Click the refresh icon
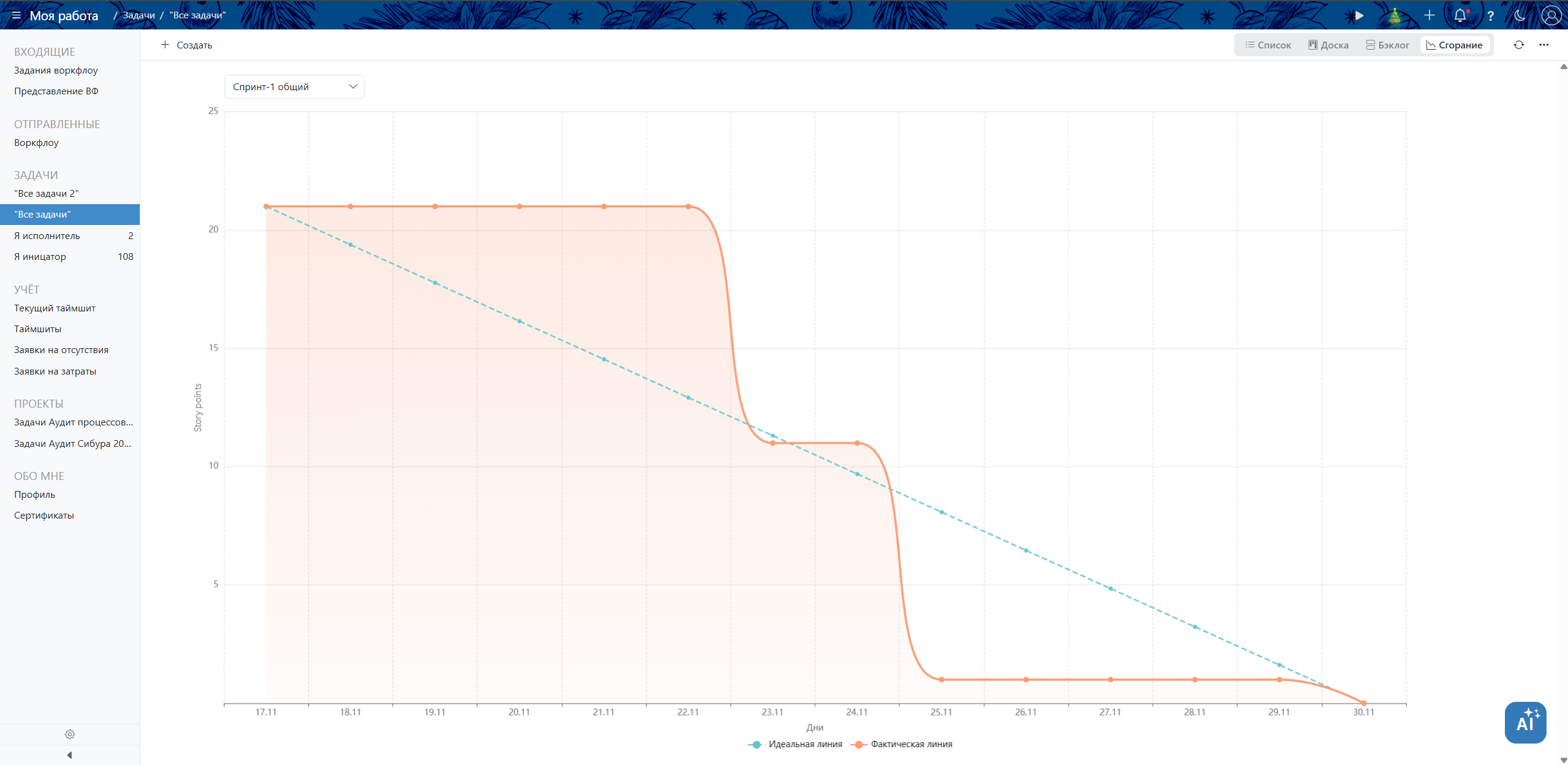This screenshot has width=1568, height=765. point(1518,45)
